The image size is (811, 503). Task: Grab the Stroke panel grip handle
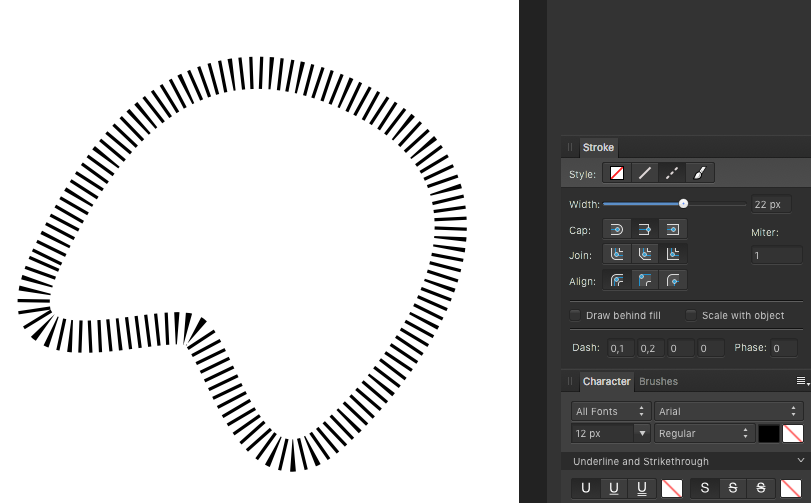[x=569, y=147]
